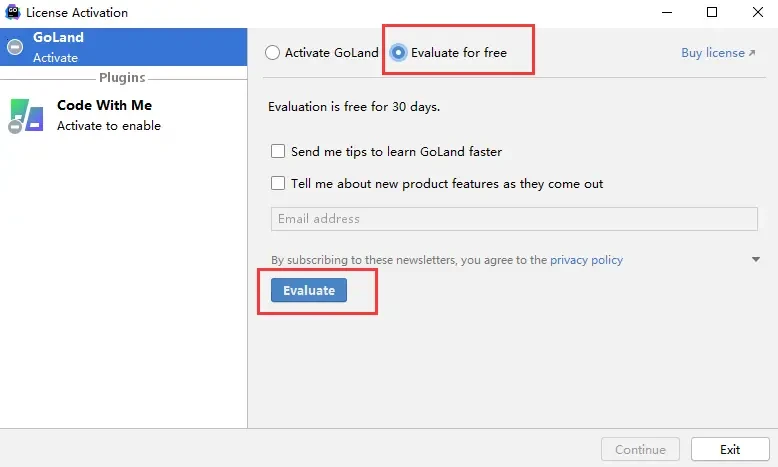778x467 pixels.
Task: Click the Exit button
Action: 729,449
